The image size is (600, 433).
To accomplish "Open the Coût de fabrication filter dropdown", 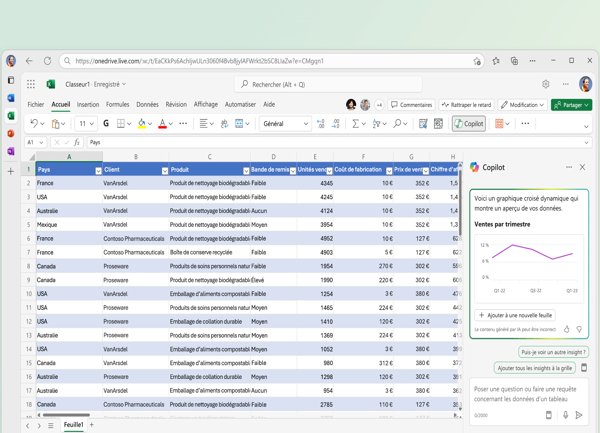I will coord(389,171).
